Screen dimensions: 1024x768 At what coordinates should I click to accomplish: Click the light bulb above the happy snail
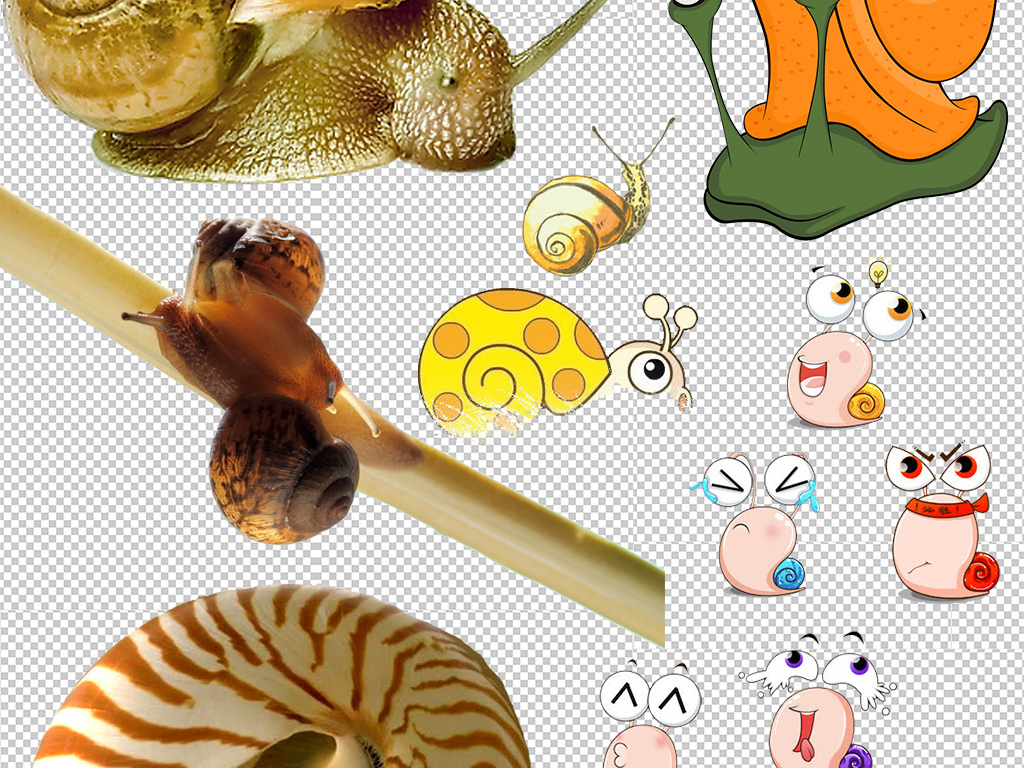[x=878, y=269]
